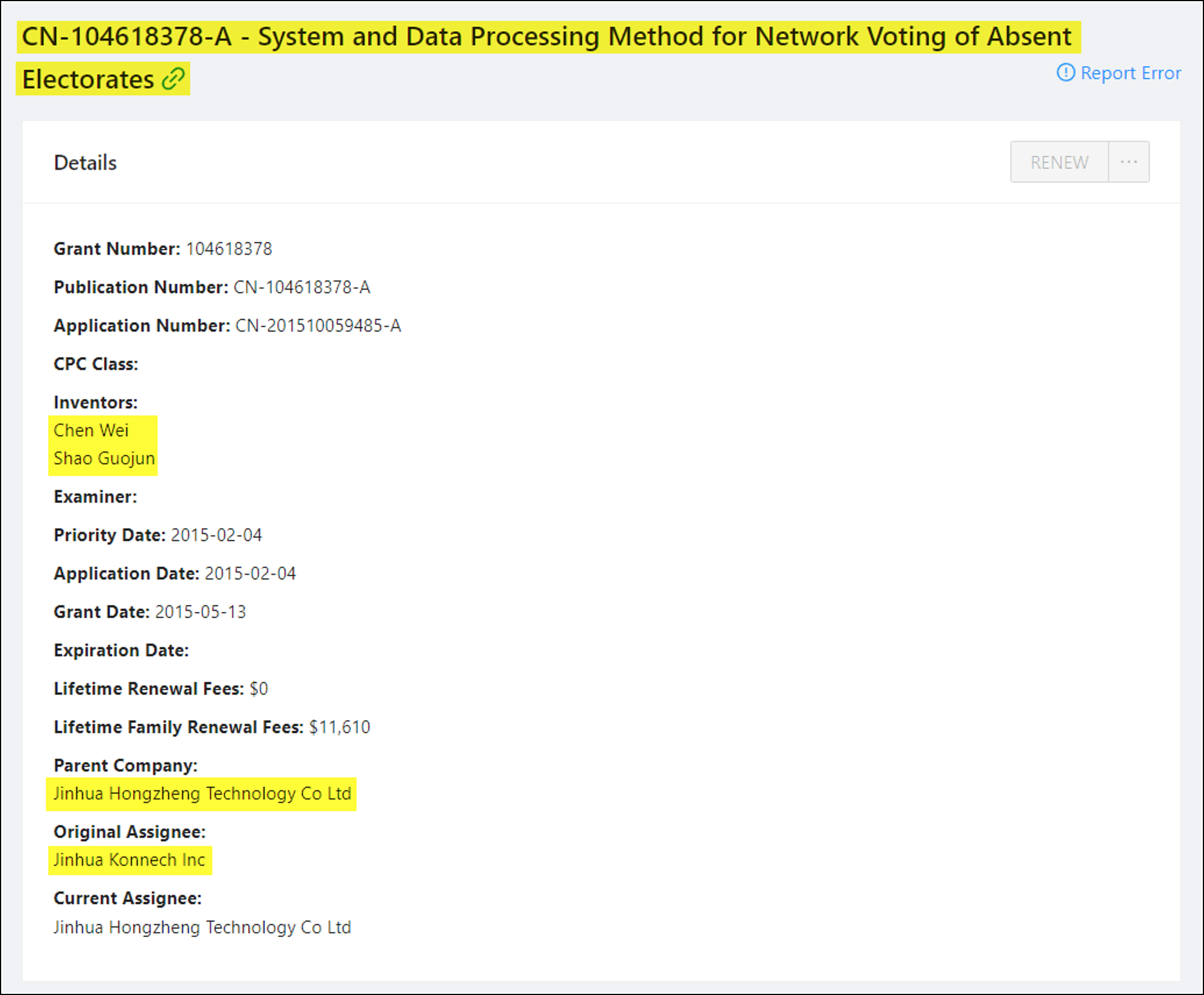Click Lifetime Family Renewal Fees value $11,610
This screenshot has width=1204, height=995.
coord(340,727)
